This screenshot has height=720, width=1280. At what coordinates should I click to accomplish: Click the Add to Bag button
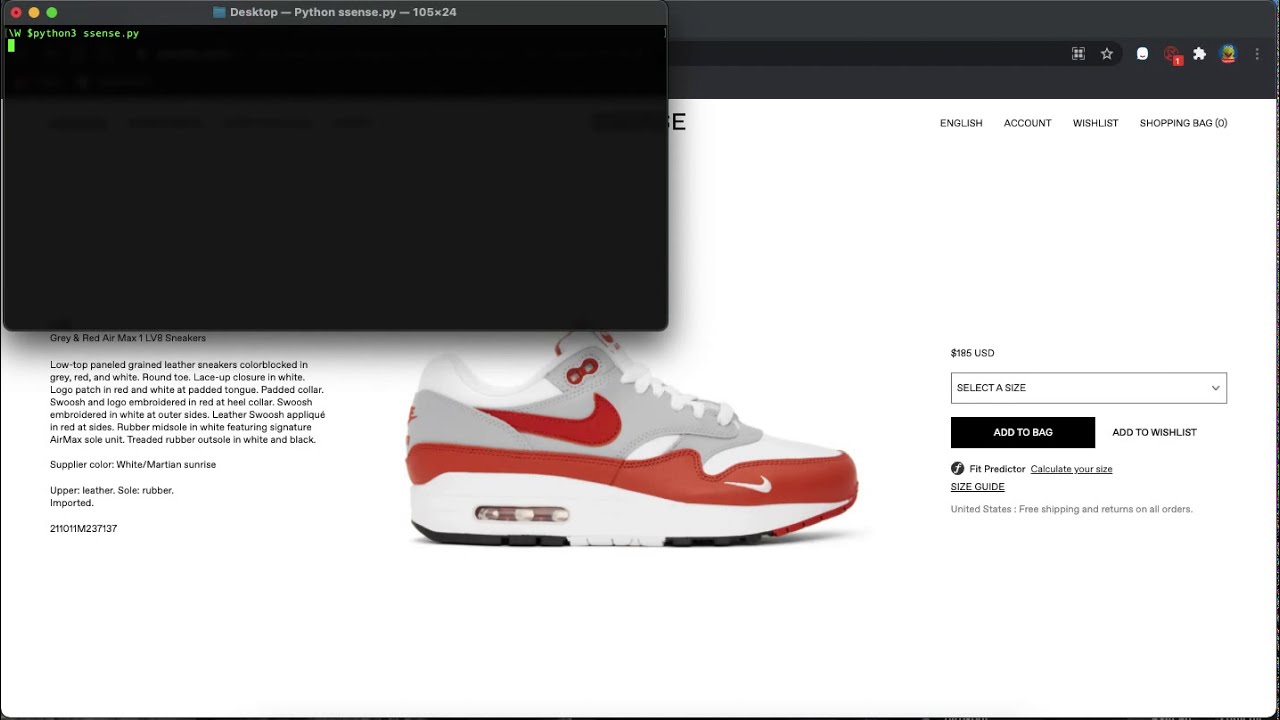pyautogui.click(x=1023, y=432)
